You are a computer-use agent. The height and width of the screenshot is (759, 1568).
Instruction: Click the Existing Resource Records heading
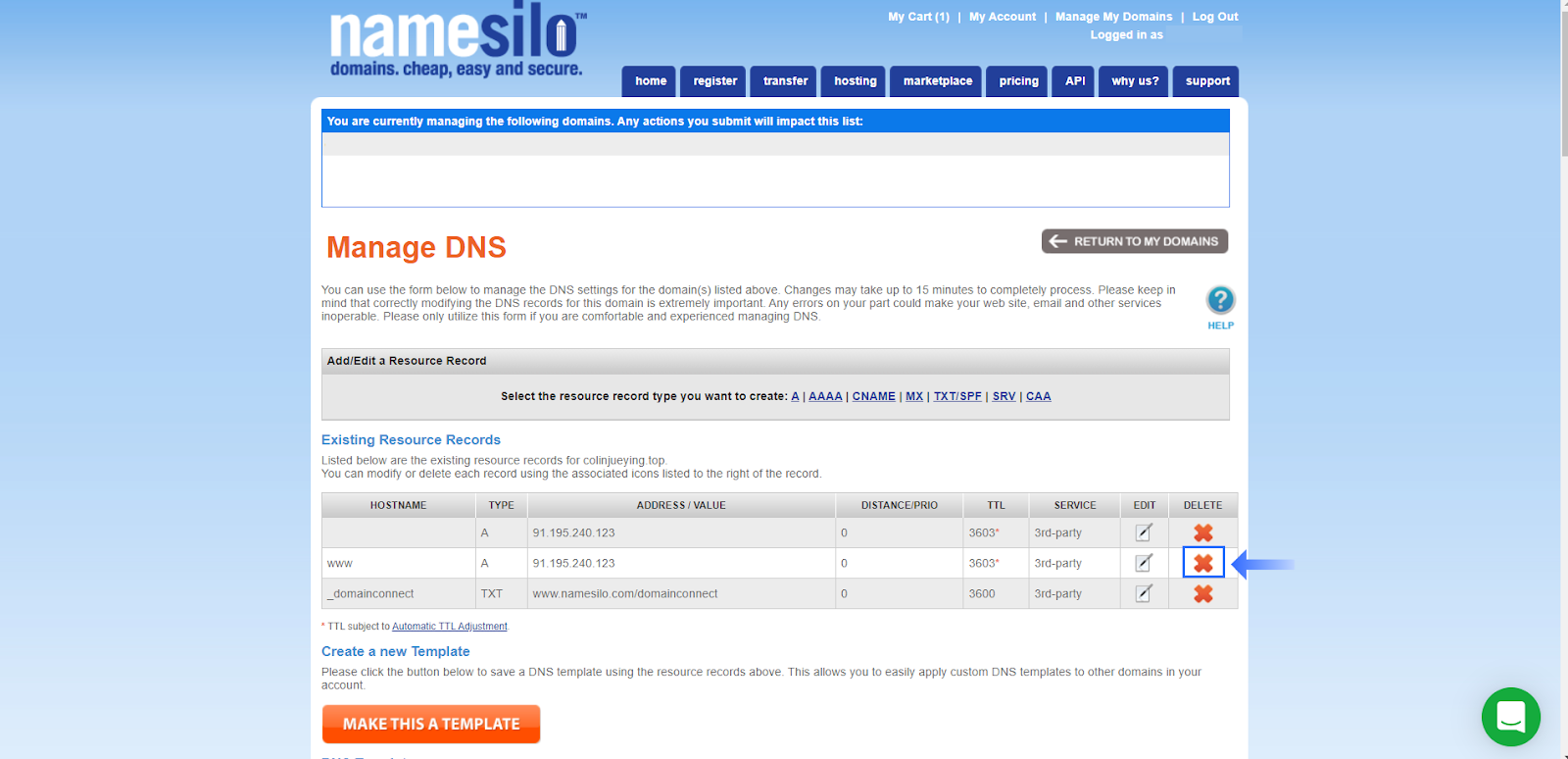(x=411, y=440)
